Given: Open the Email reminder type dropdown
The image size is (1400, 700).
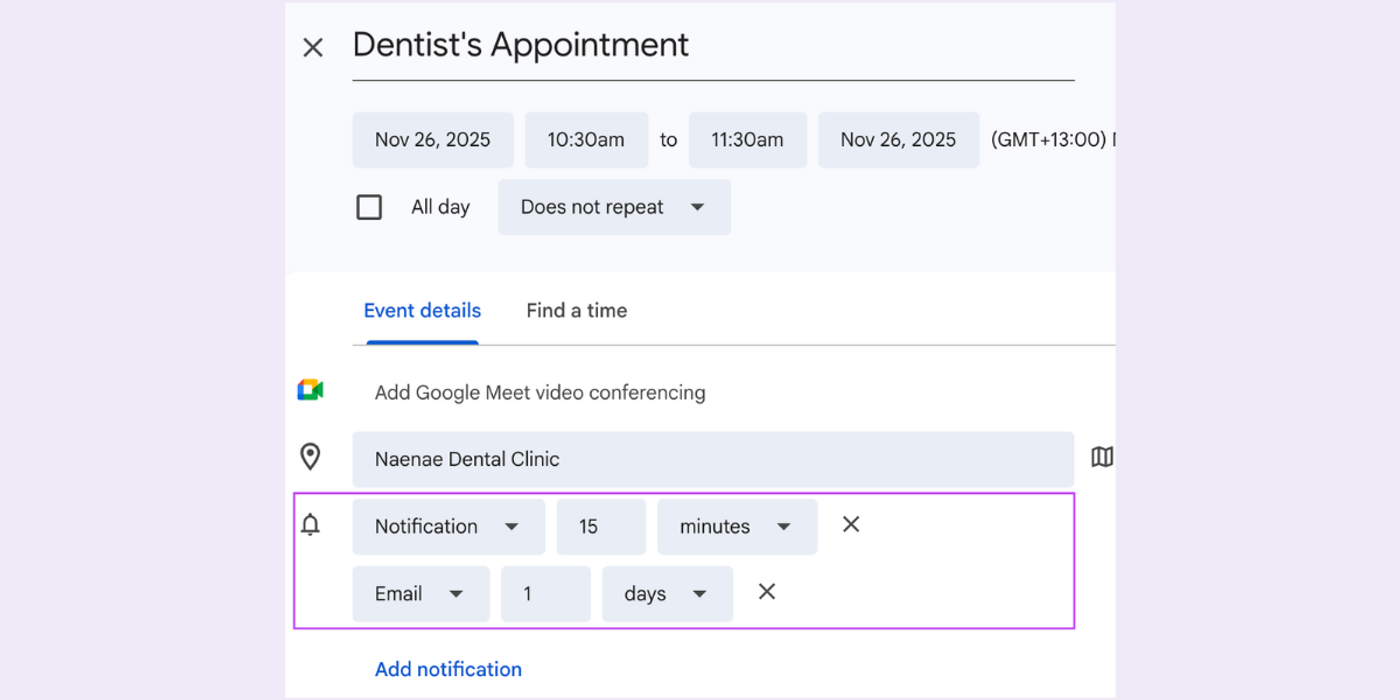Looking at the screenshot, I should (420, 593).
